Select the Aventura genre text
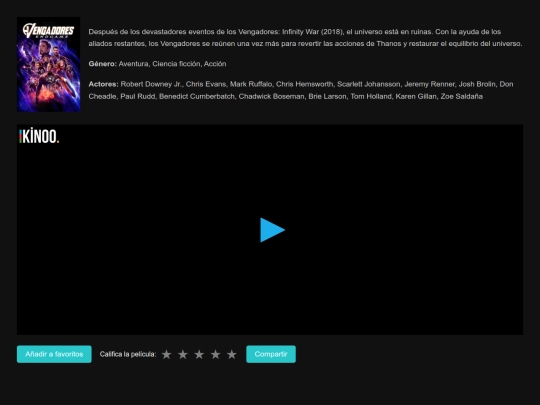 click(133, 64)
